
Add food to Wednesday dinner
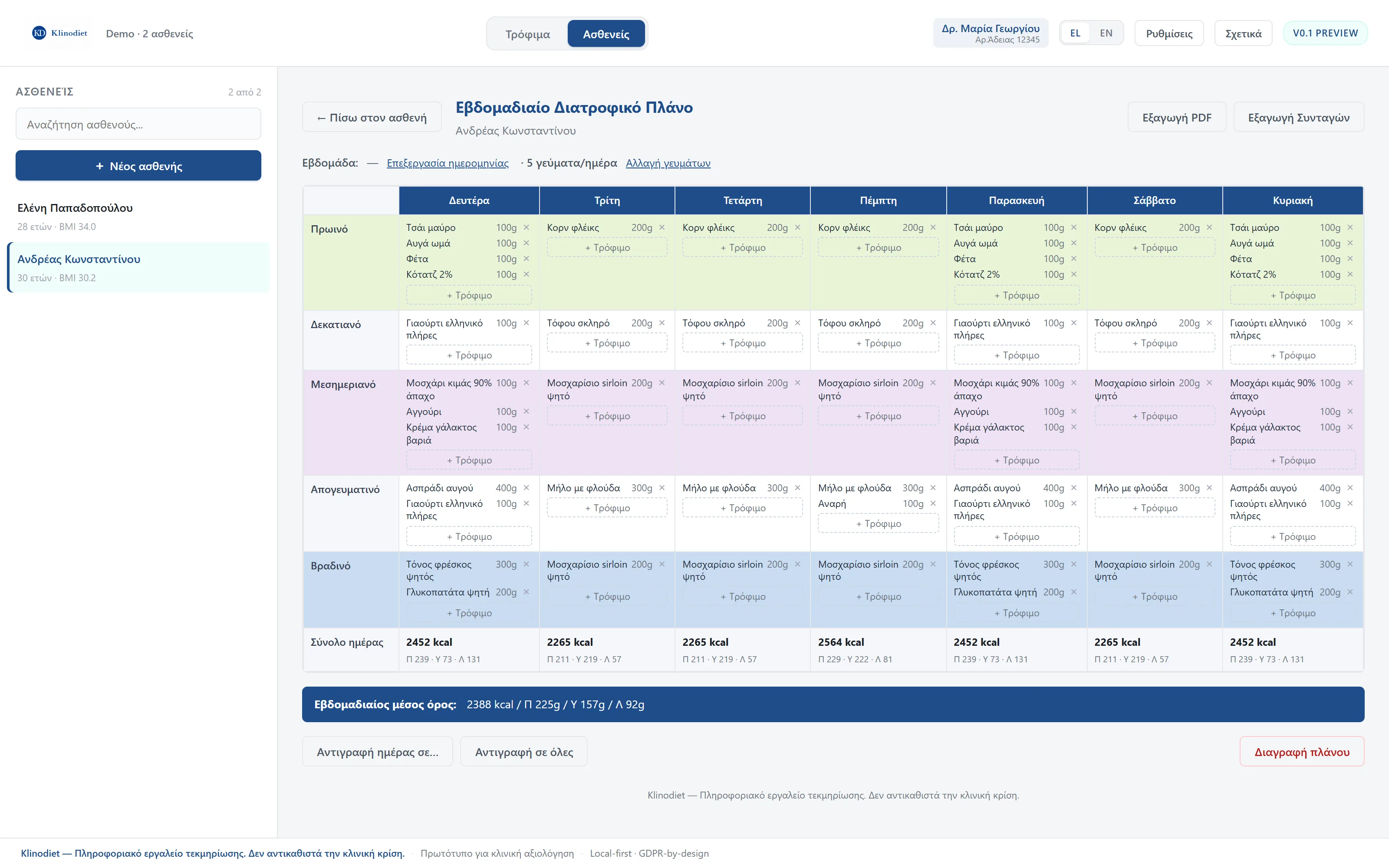[x=743, y=596]
